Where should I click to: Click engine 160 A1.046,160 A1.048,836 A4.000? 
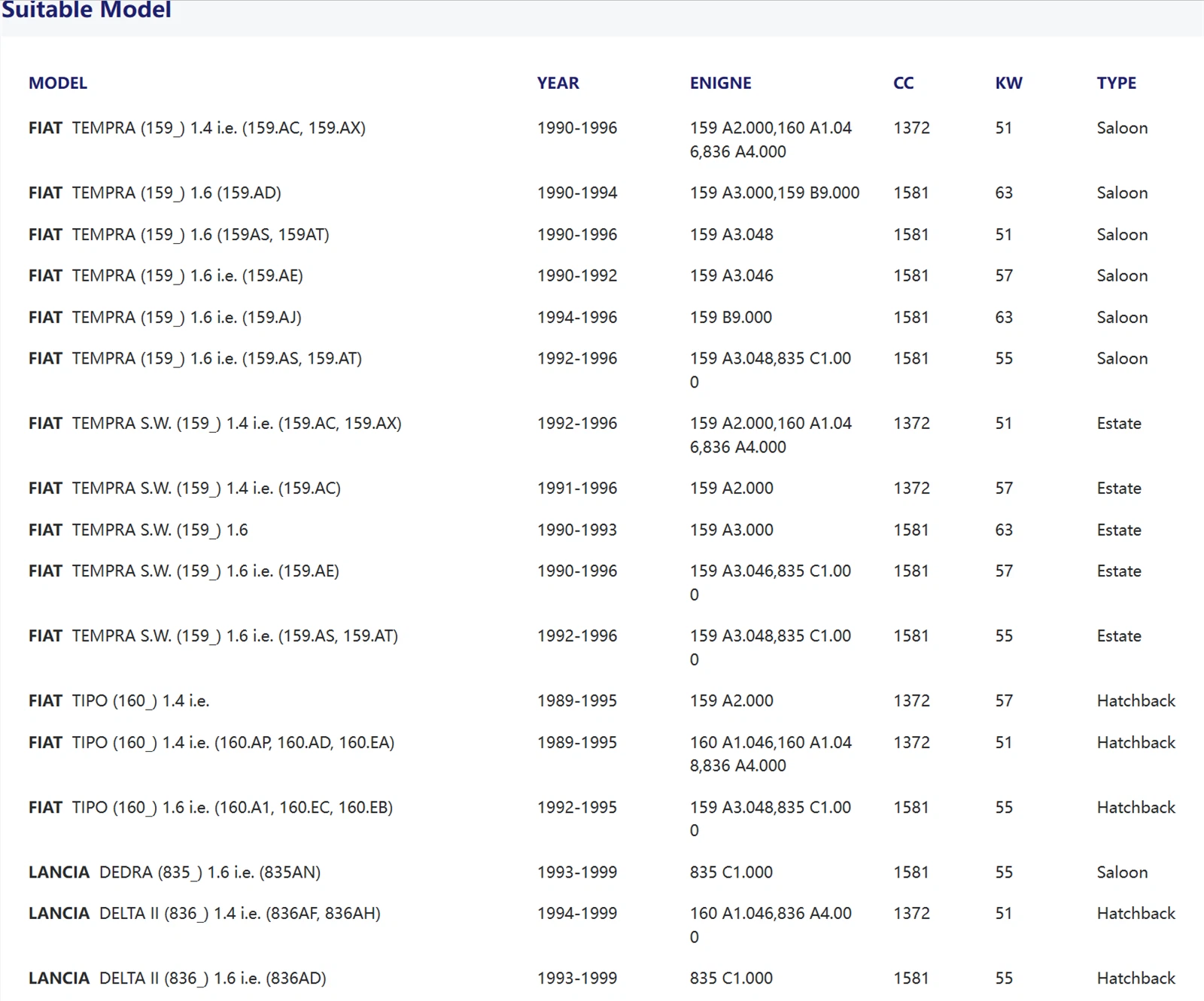click(771, 754)
